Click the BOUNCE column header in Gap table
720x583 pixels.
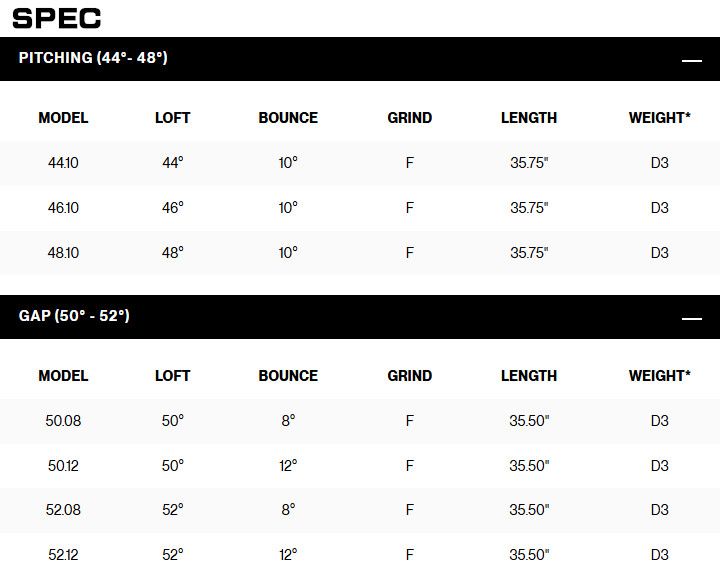coord(288,376)
